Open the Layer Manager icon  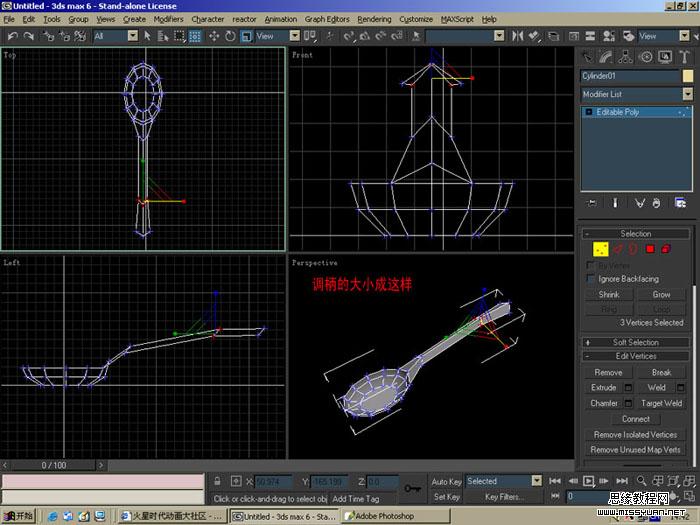point(554,36)
